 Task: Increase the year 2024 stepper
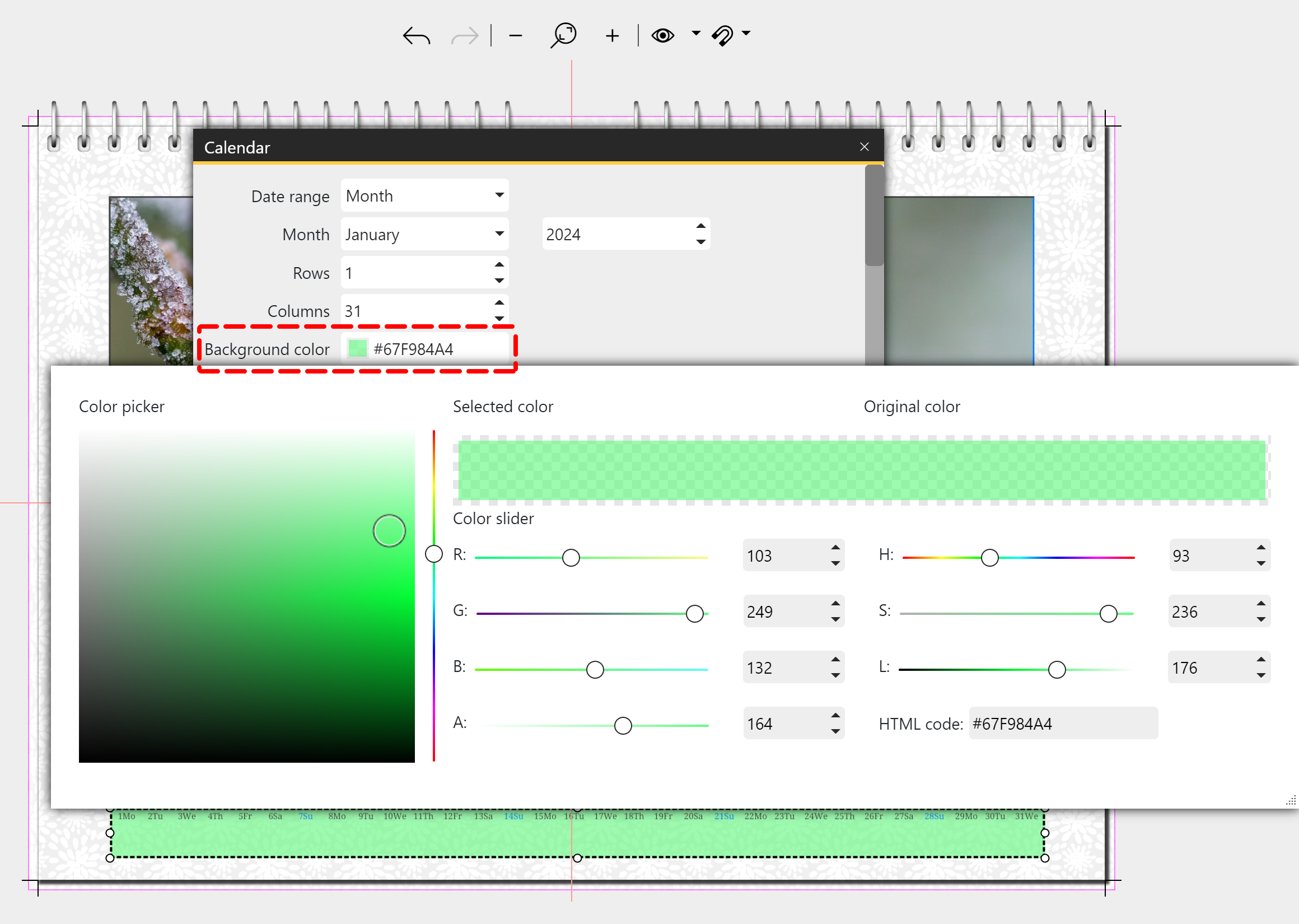(x=700, y=226)
